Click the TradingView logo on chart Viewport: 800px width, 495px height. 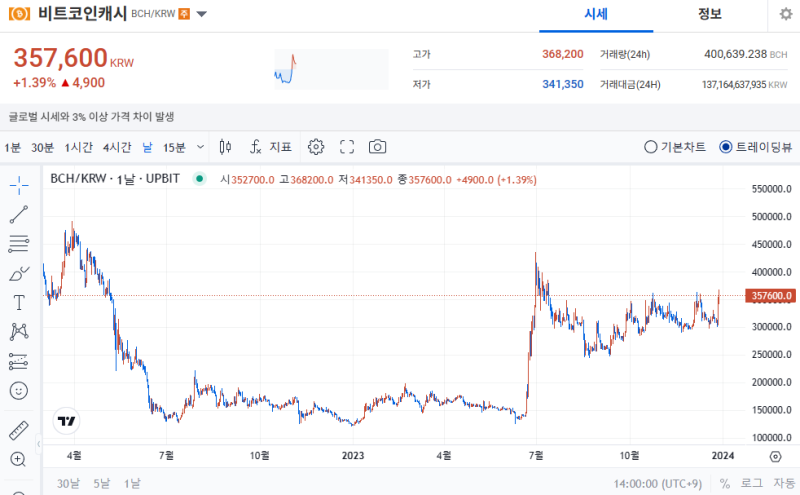(66, 421)
